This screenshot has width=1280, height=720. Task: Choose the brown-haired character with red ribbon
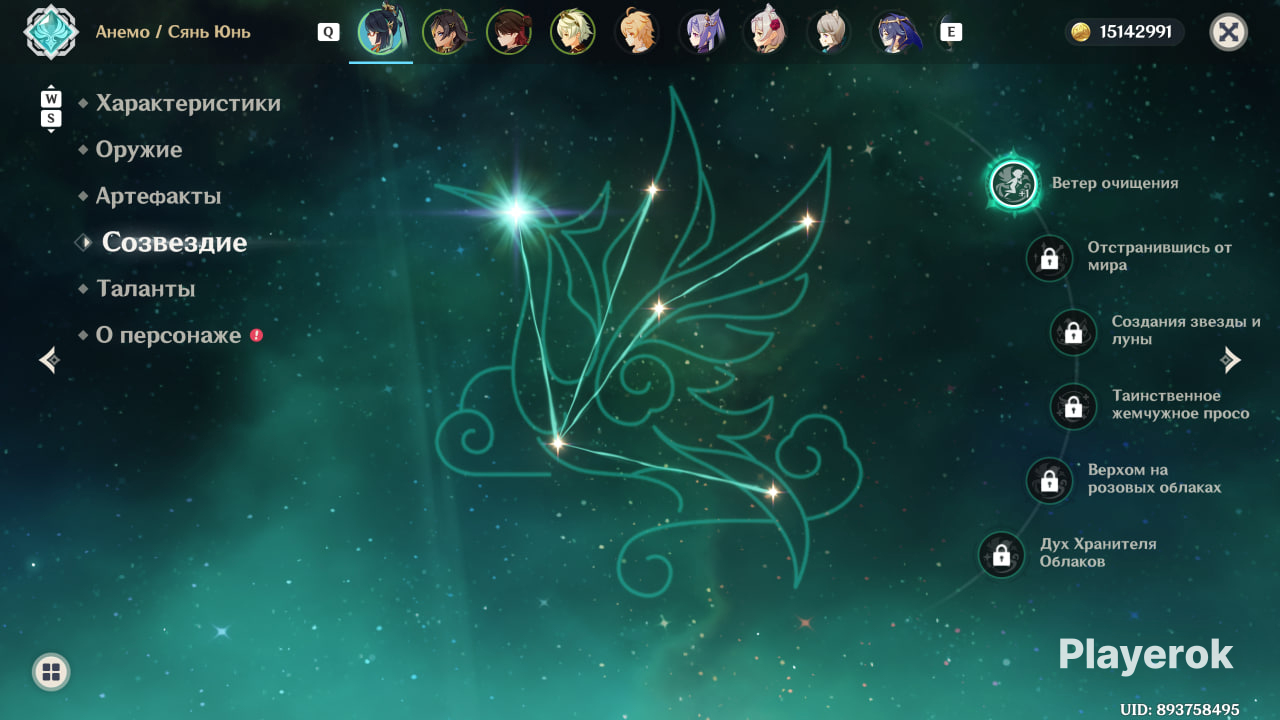(x=509, y=32)
